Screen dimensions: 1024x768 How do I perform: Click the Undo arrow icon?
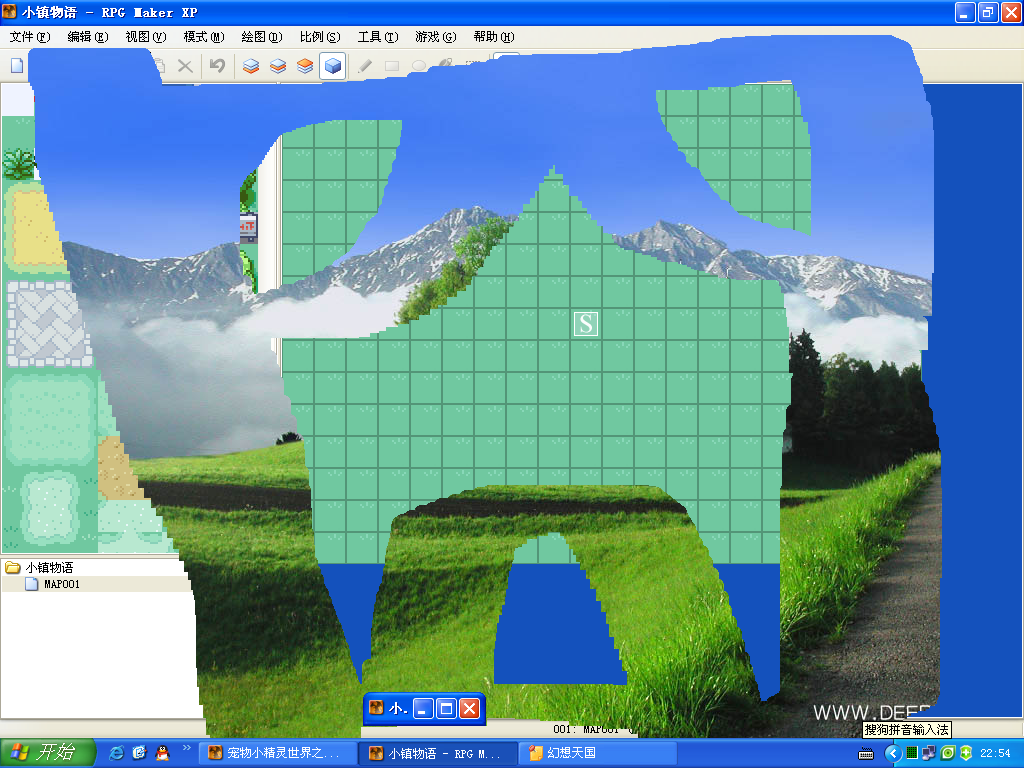pos(217,66)
